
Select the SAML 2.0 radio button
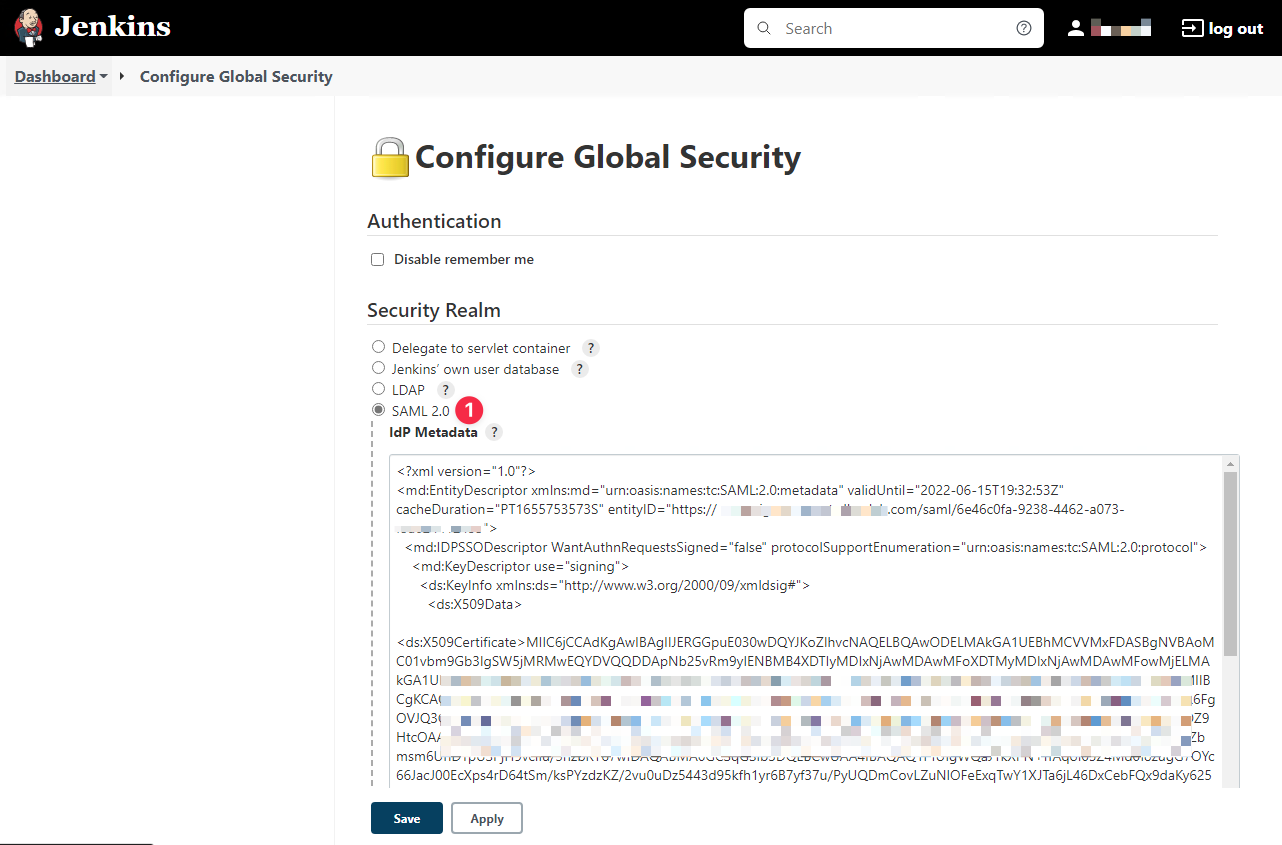tap(378, 410)
